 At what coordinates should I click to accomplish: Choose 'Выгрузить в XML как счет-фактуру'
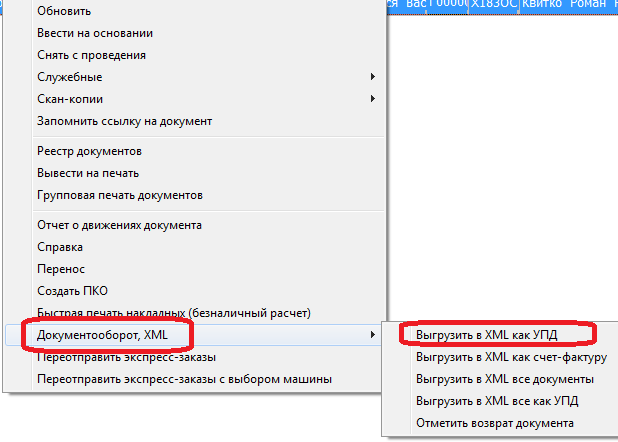(x=511, y=357)
